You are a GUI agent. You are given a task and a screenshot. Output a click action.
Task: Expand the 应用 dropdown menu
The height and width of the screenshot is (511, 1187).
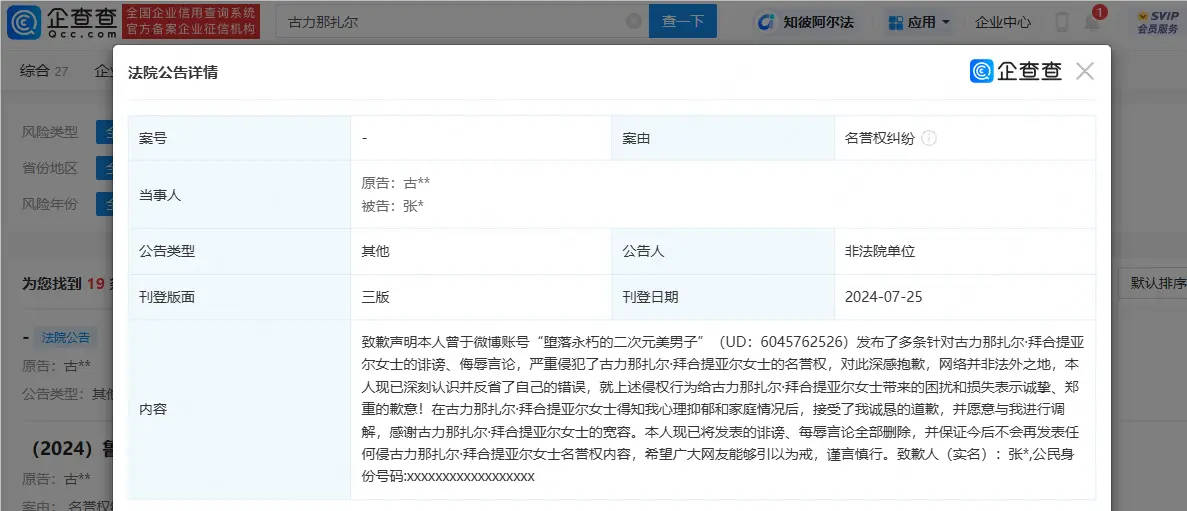click(919, 22)
